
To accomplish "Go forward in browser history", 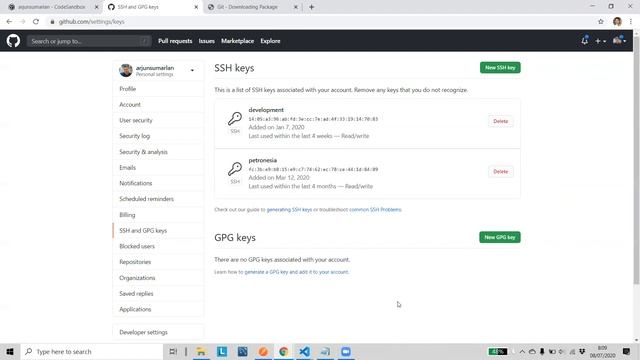I will [x=22, y=22].
